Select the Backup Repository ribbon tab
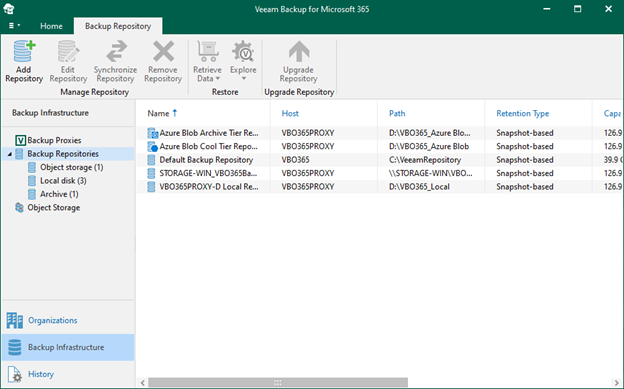The width and height of the screenshot is (624, 389). tap(118, 26)
